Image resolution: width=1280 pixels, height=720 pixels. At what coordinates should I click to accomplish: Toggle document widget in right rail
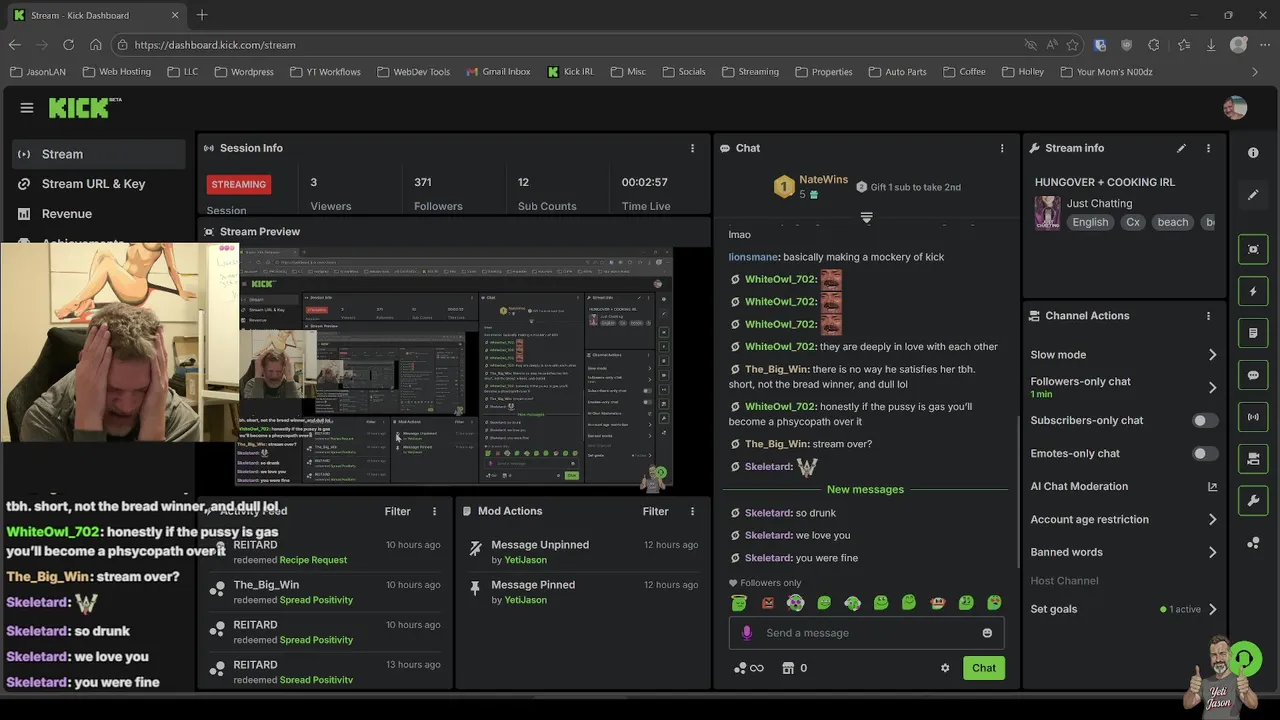click(x=1253, y=333)
